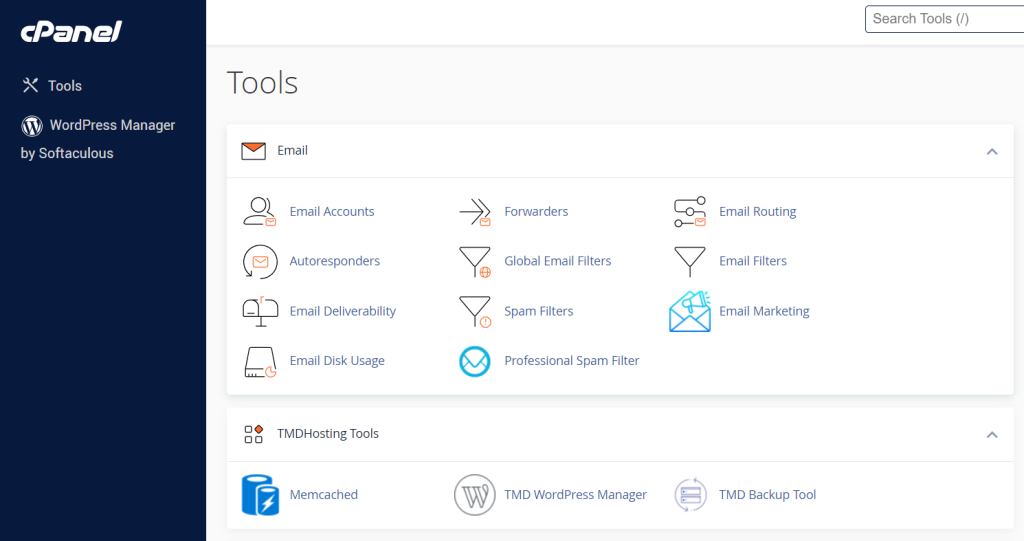Viewport: 1024px width, 541px height.
Task: Open the TMD WordPress Manager link
Action: pyautogui.click(x=575, y=495)
